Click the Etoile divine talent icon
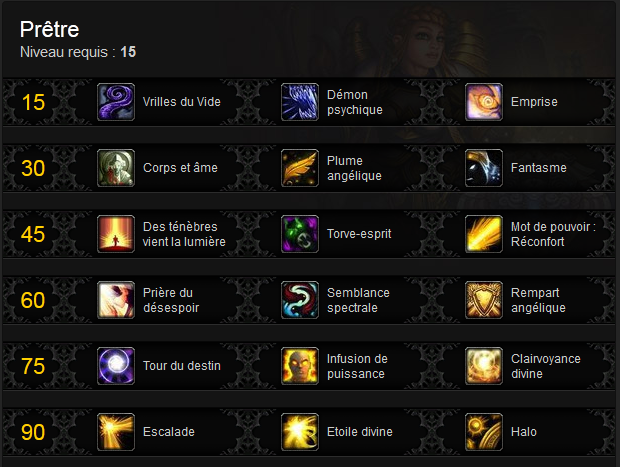The width and height of the screenshot is (620, 467). (300, 432)
